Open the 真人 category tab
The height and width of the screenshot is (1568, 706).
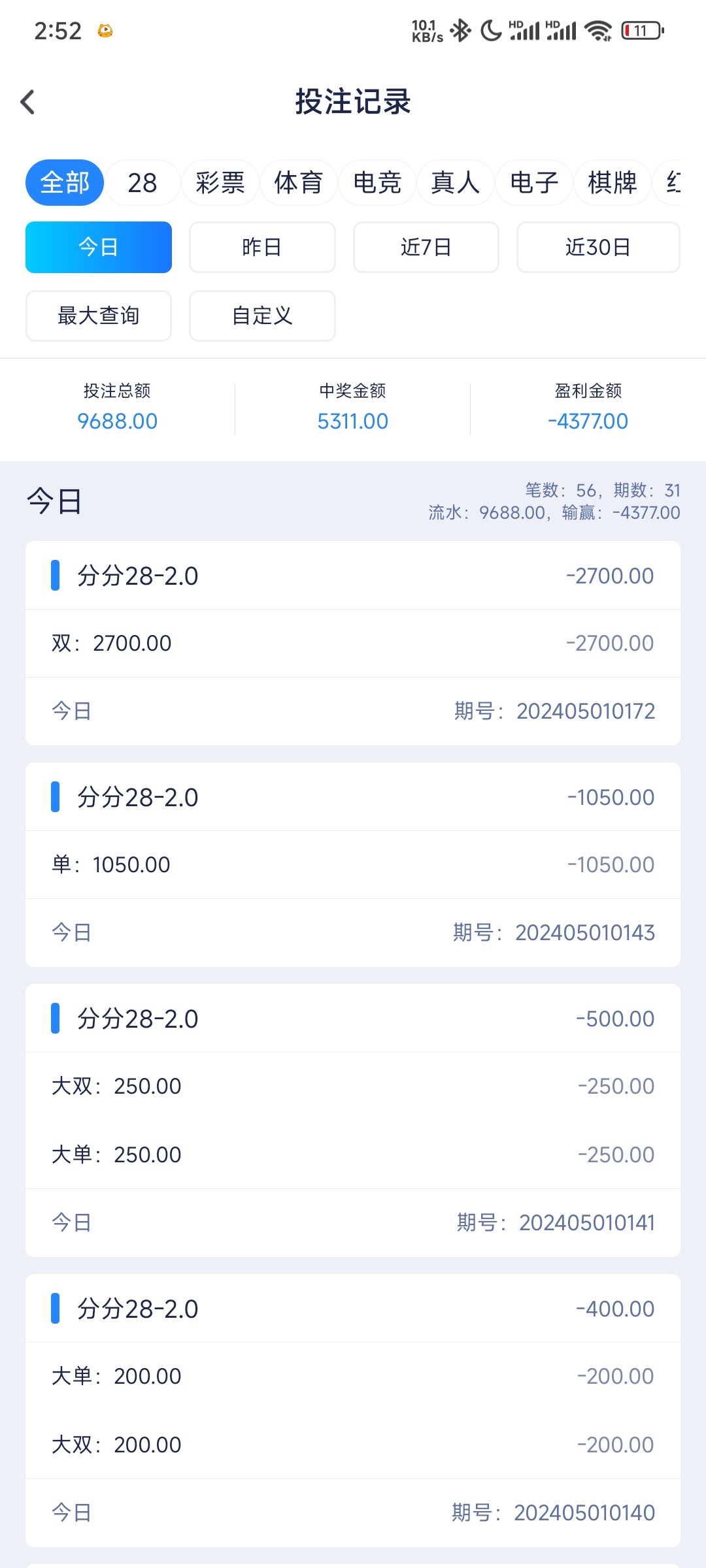click(x=456, y=182)
